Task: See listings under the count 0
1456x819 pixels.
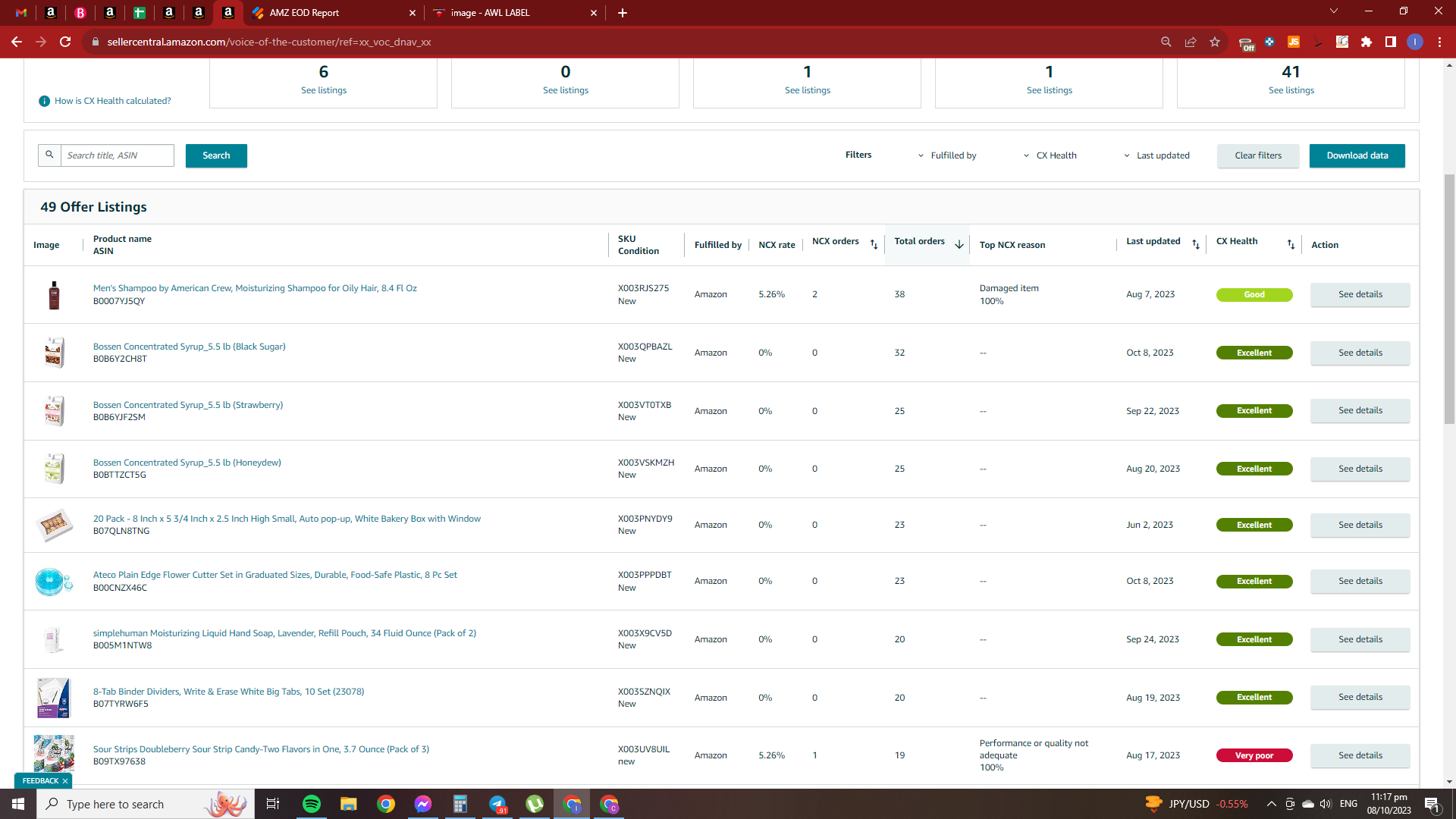Action: (566, 90)
